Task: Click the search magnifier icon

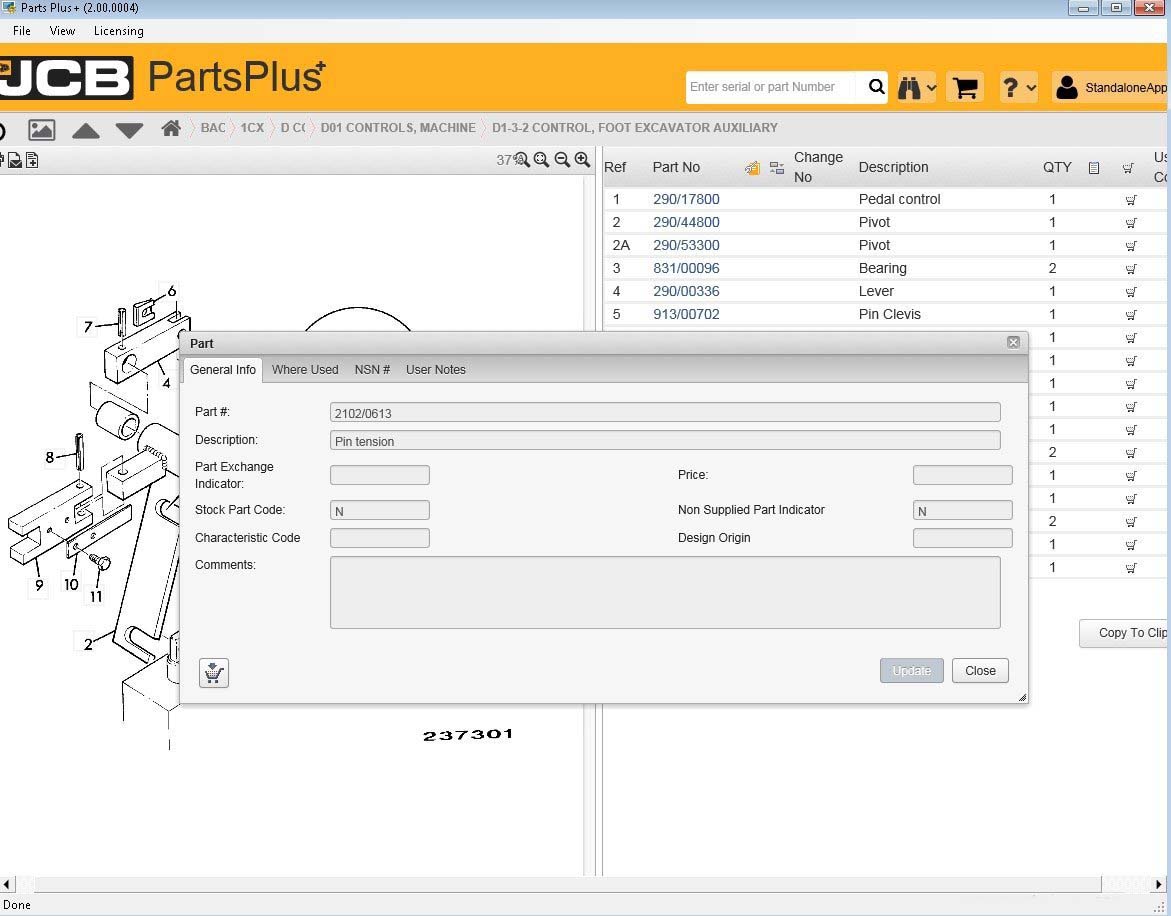Action: (x=876, y=87)
